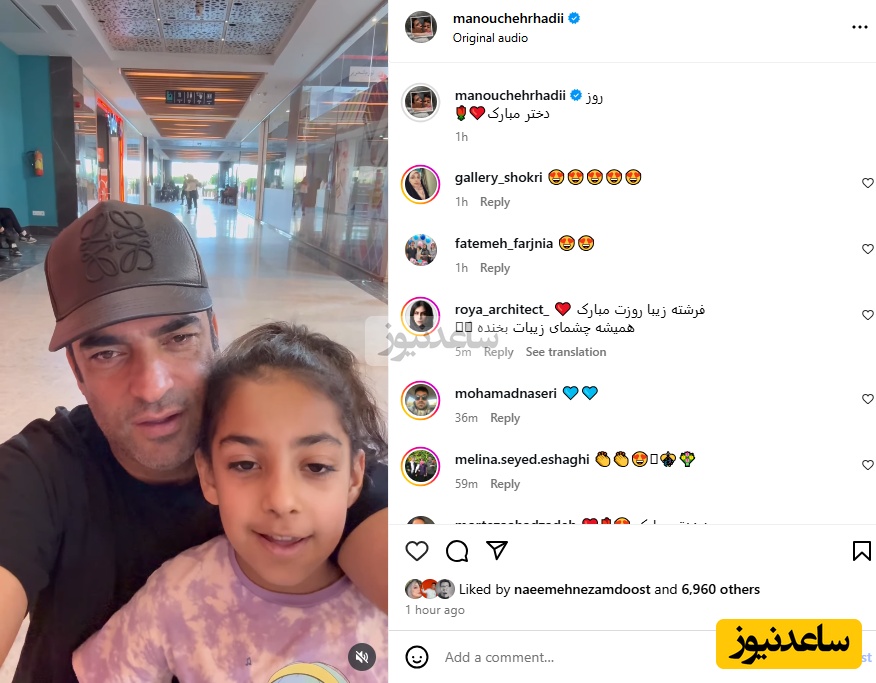Open Original audio link
The width and height of the screenshot is (876, 683).
tap(490, 38)
